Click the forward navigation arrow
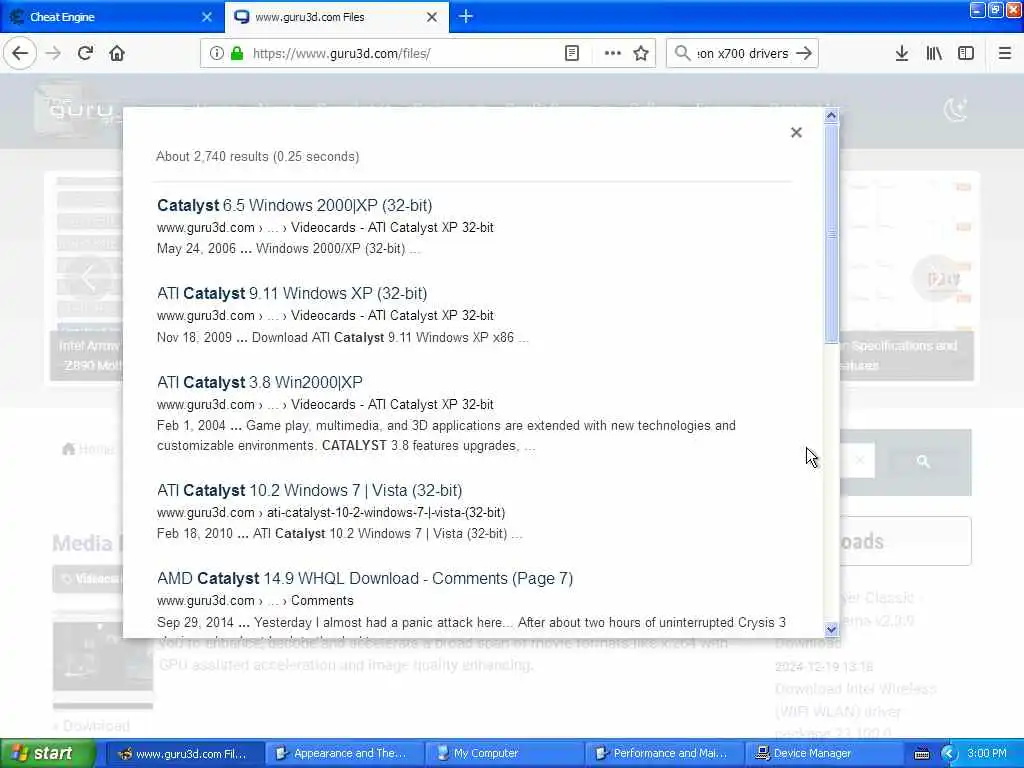This screenshot has width=1024, height=768. 54,54
